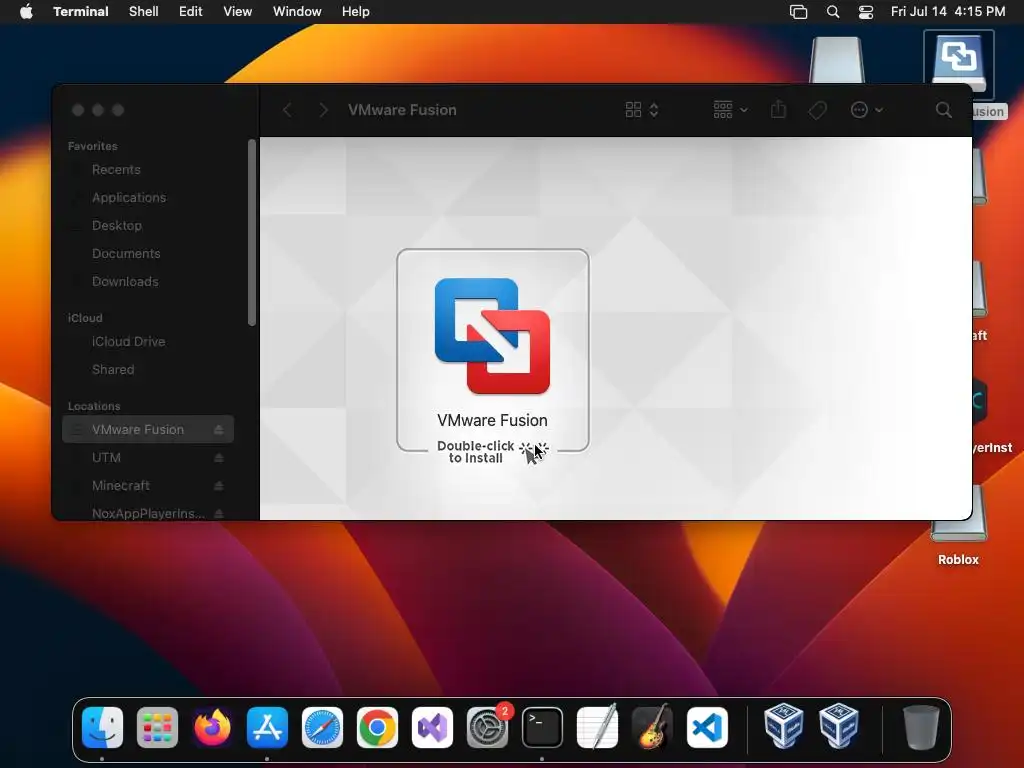Go forward in the Finder window
Screen dimensions: 1024x768
[323, 110]
